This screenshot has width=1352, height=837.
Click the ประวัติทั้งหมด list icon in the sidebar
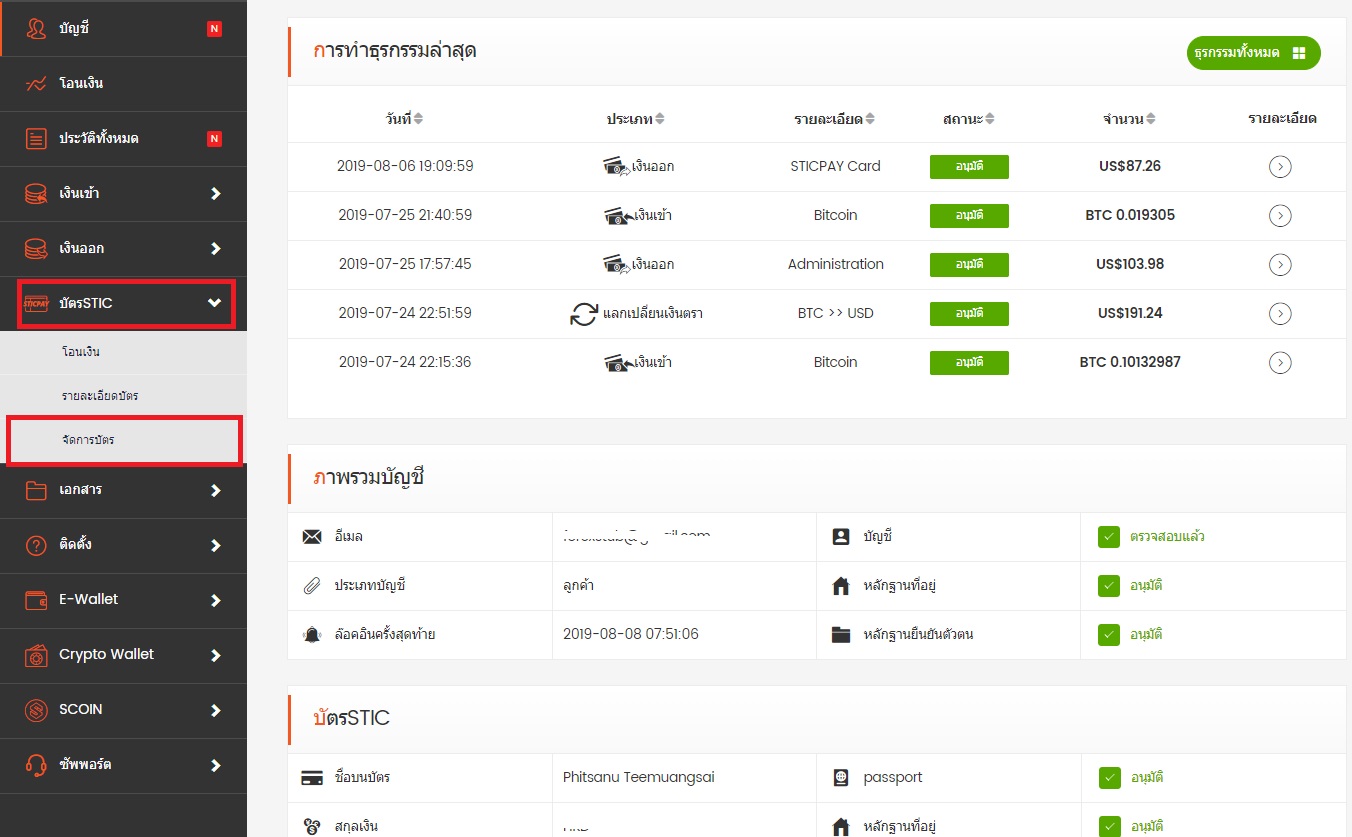pyautogui.click(x=36, y=138)
